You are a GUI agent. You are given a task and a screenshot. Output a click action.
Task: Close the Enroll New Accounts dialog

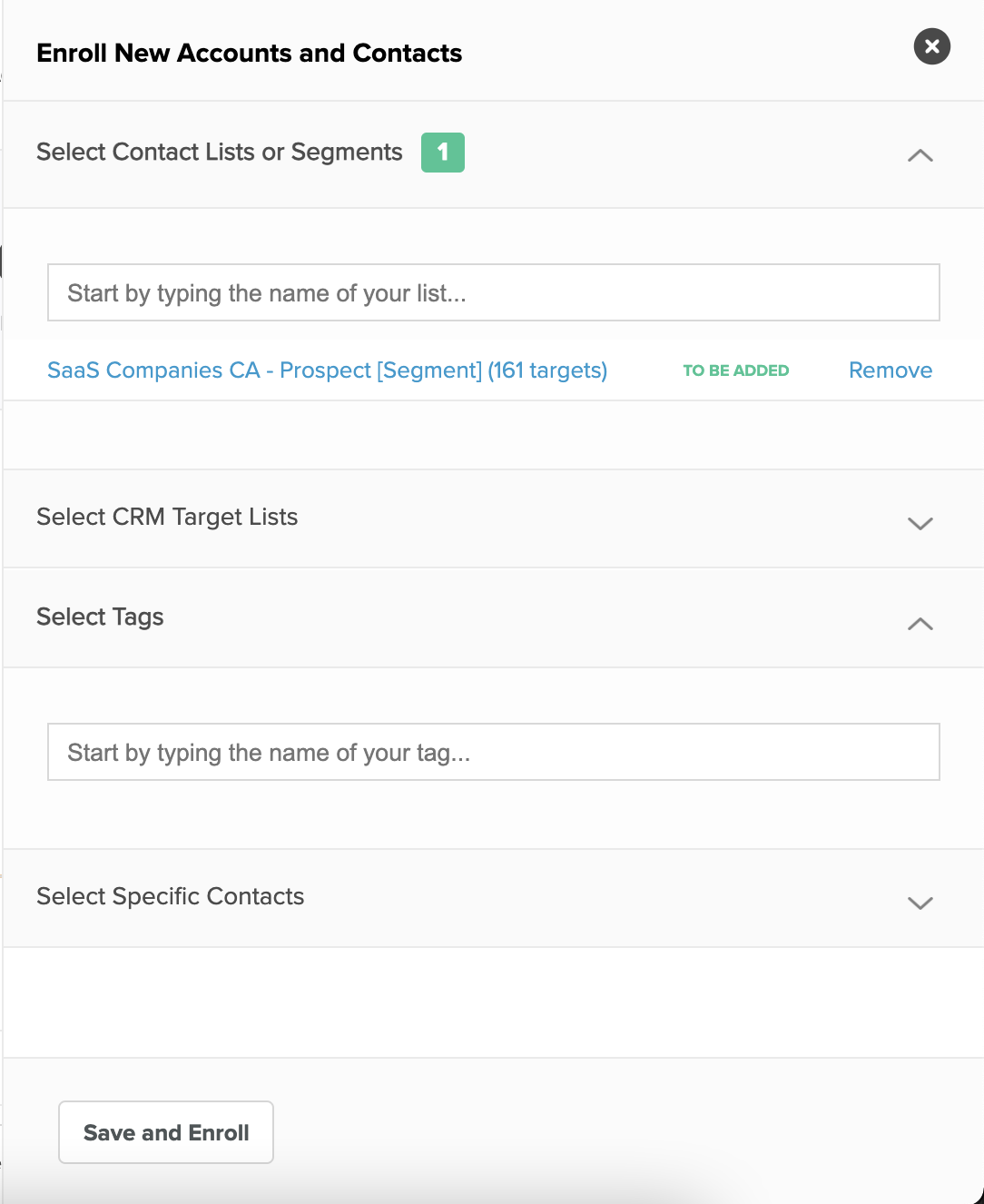(x=931, y=46)
